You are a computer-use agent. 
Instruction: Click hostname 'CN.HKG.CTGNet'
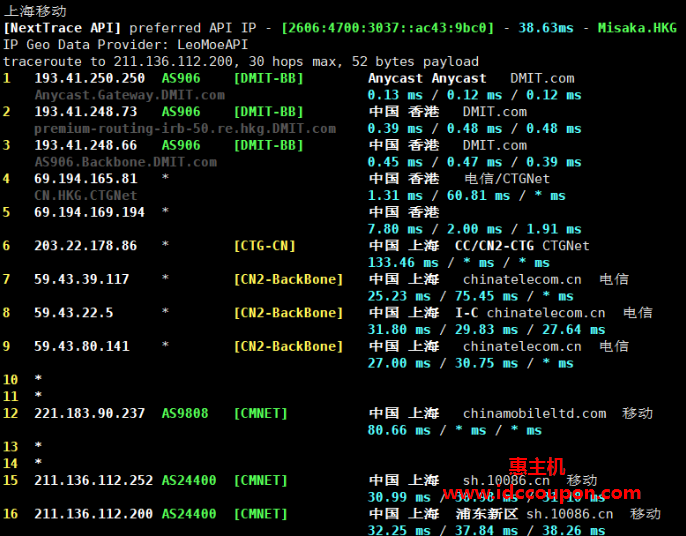click(x=86, y=195)
